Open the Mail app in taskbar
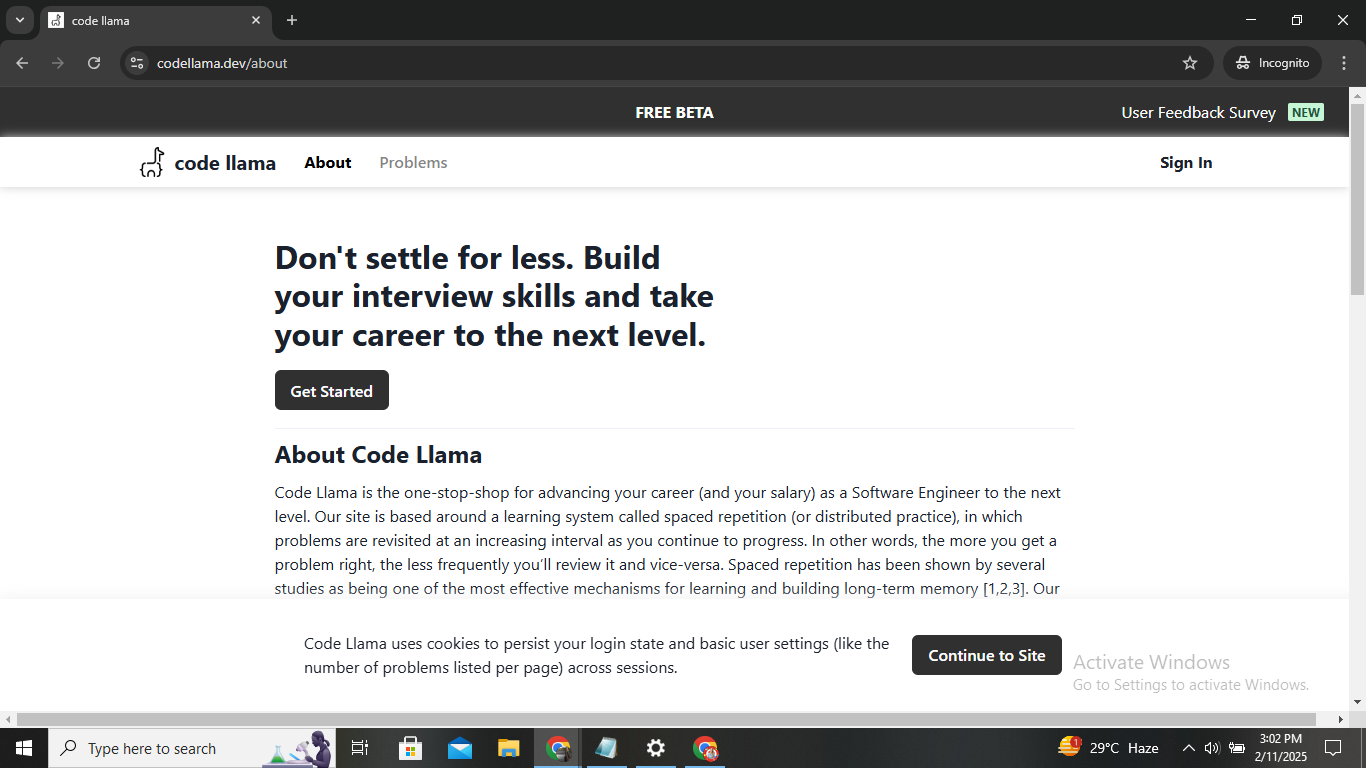Viewport: 1366px width, 768px height. pos(460,748)
